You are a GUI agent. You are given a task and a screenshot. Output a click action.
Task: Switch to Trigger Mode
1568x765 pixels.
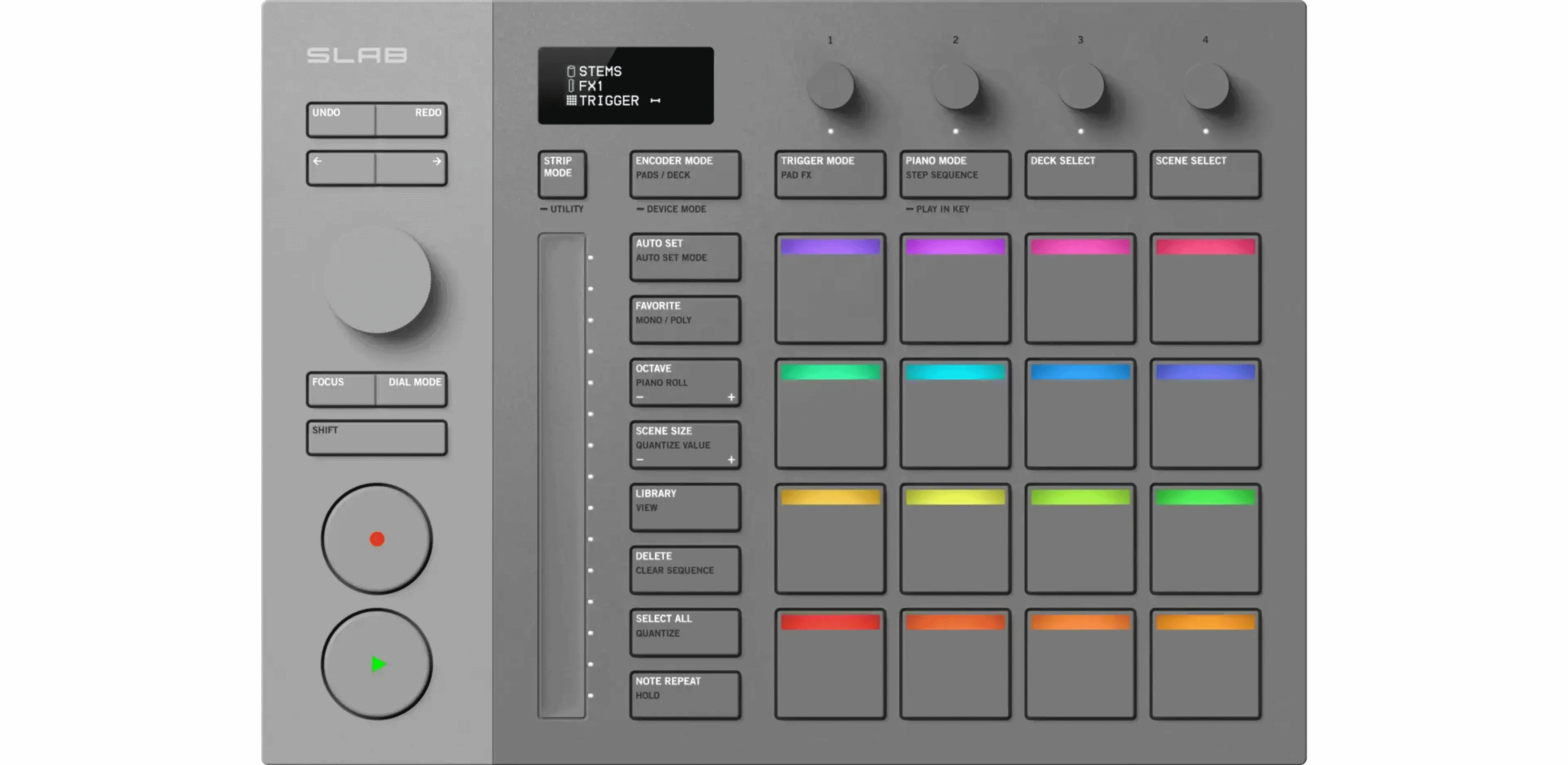tap(830, 174)
